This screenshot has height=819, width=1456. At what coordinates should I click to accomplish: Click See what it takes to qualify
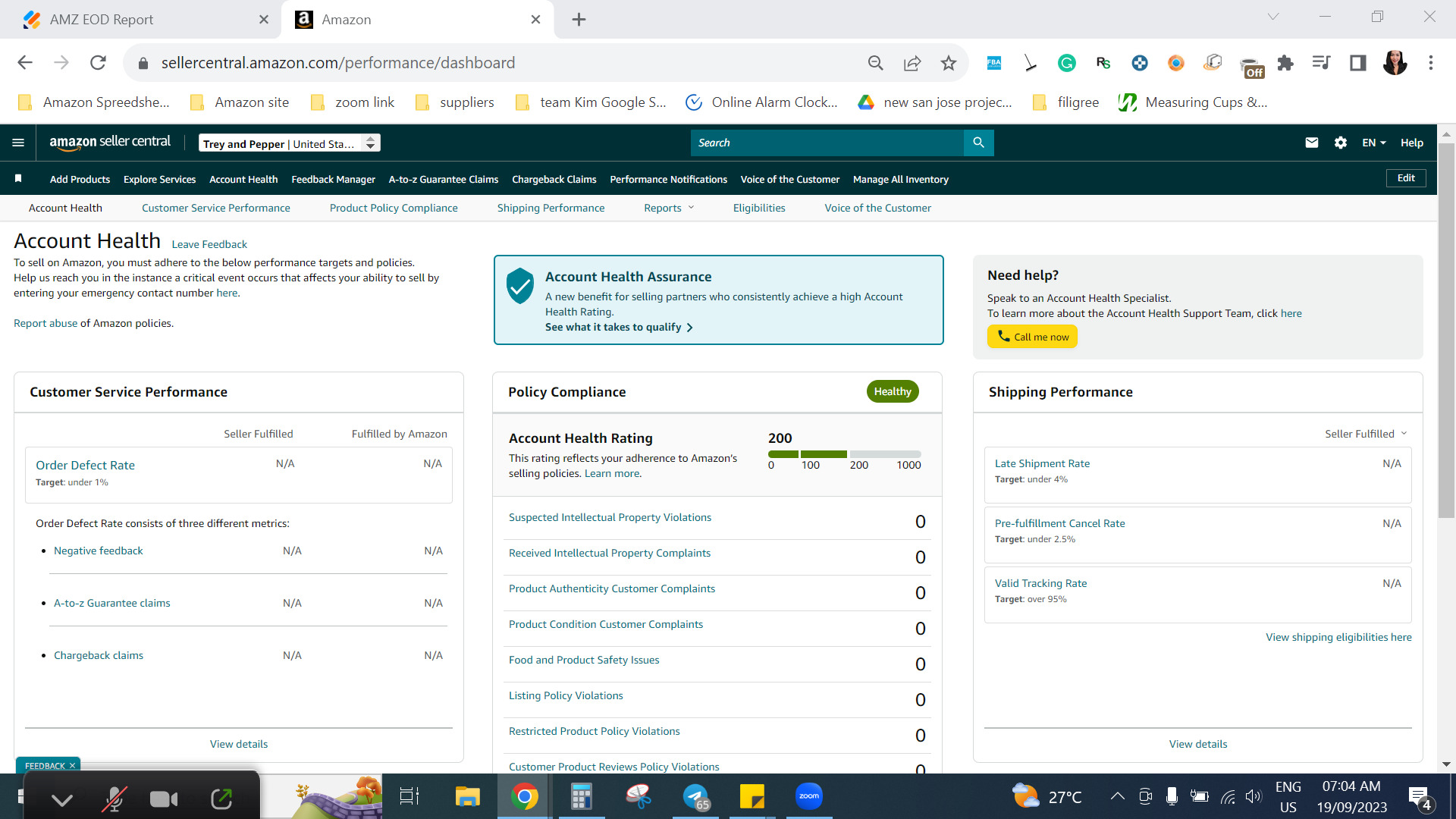[619, 327]
